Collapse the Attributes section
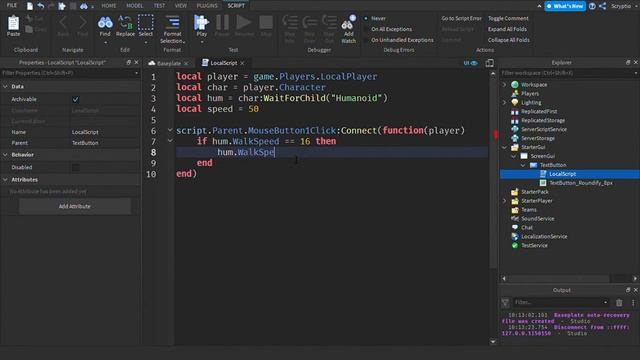Viewport: 640px width, 360px height. (x=5, y=180)
